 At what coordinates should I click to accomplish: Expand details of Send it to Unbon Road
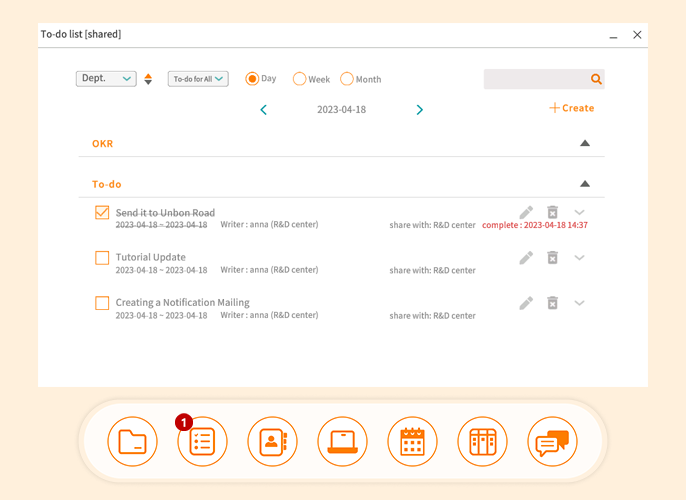[x=579, y=213]
